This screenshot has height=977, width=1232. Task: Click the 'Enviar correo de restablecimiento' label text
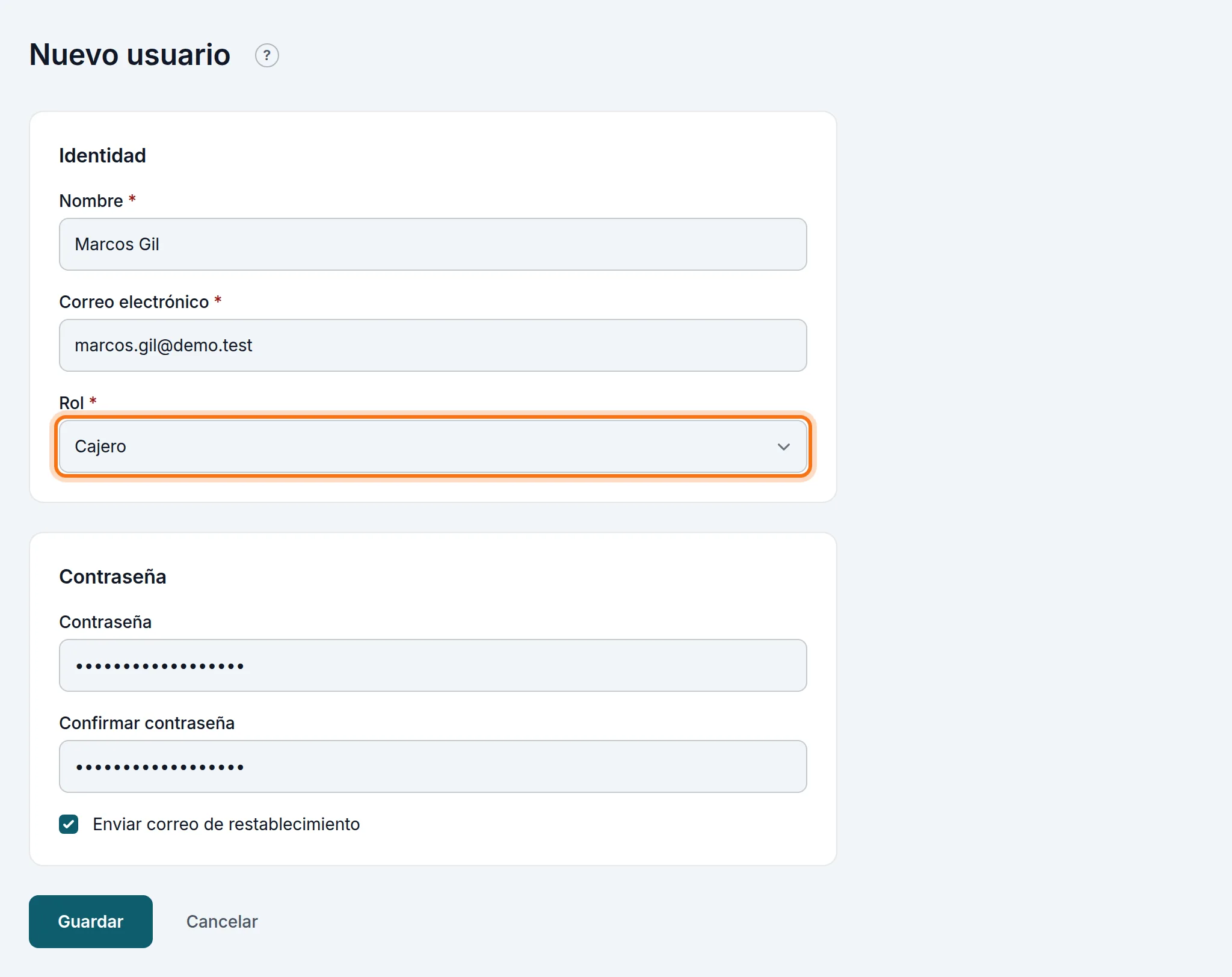pos(226,824)
